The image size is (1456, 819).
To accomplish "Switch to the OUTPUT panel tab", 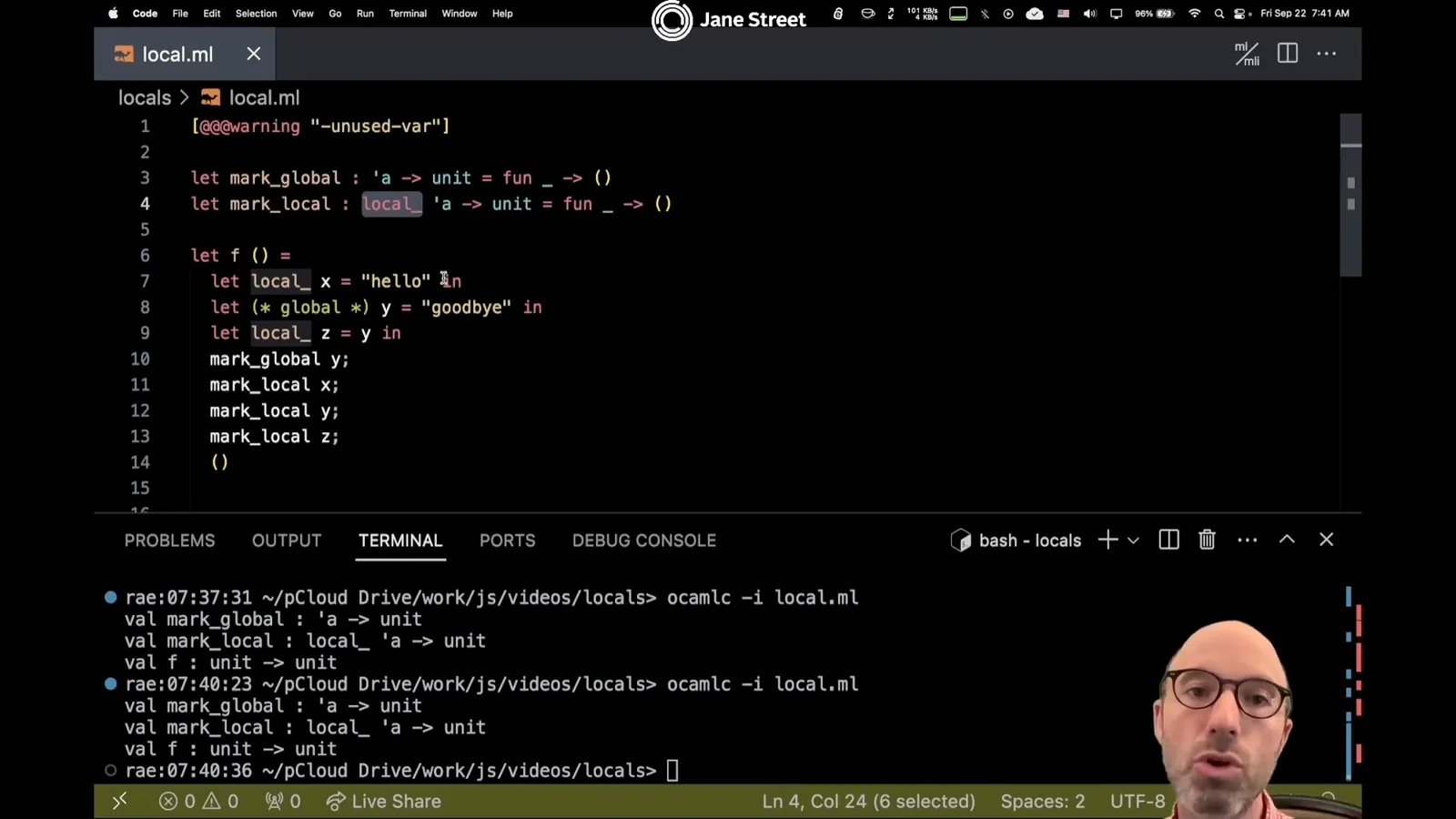I will point(287,541).
